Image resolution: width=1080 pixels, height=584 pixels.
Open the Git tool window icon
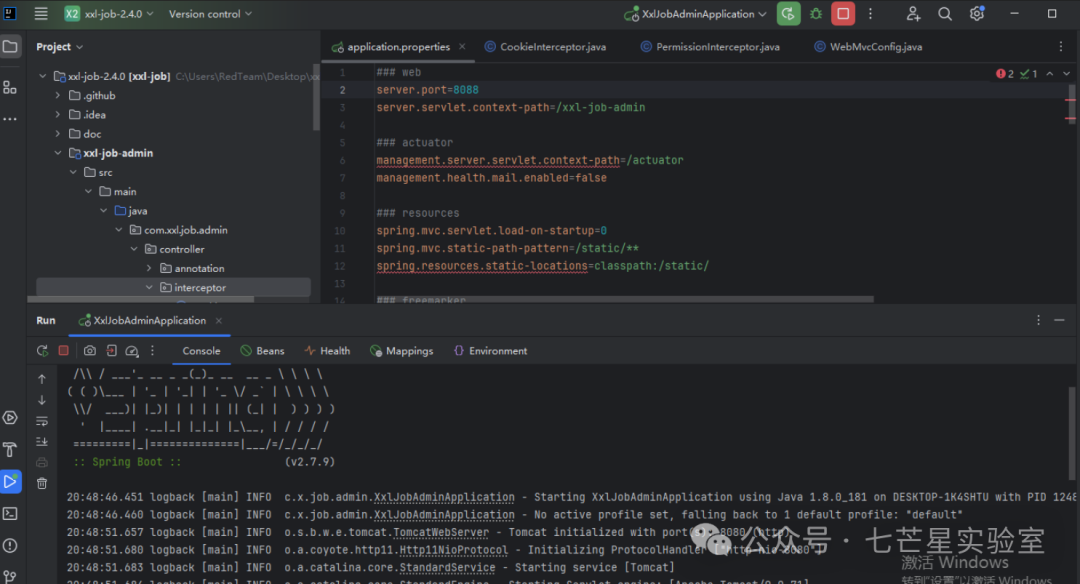pyautogui.click(x=10, y=576)
